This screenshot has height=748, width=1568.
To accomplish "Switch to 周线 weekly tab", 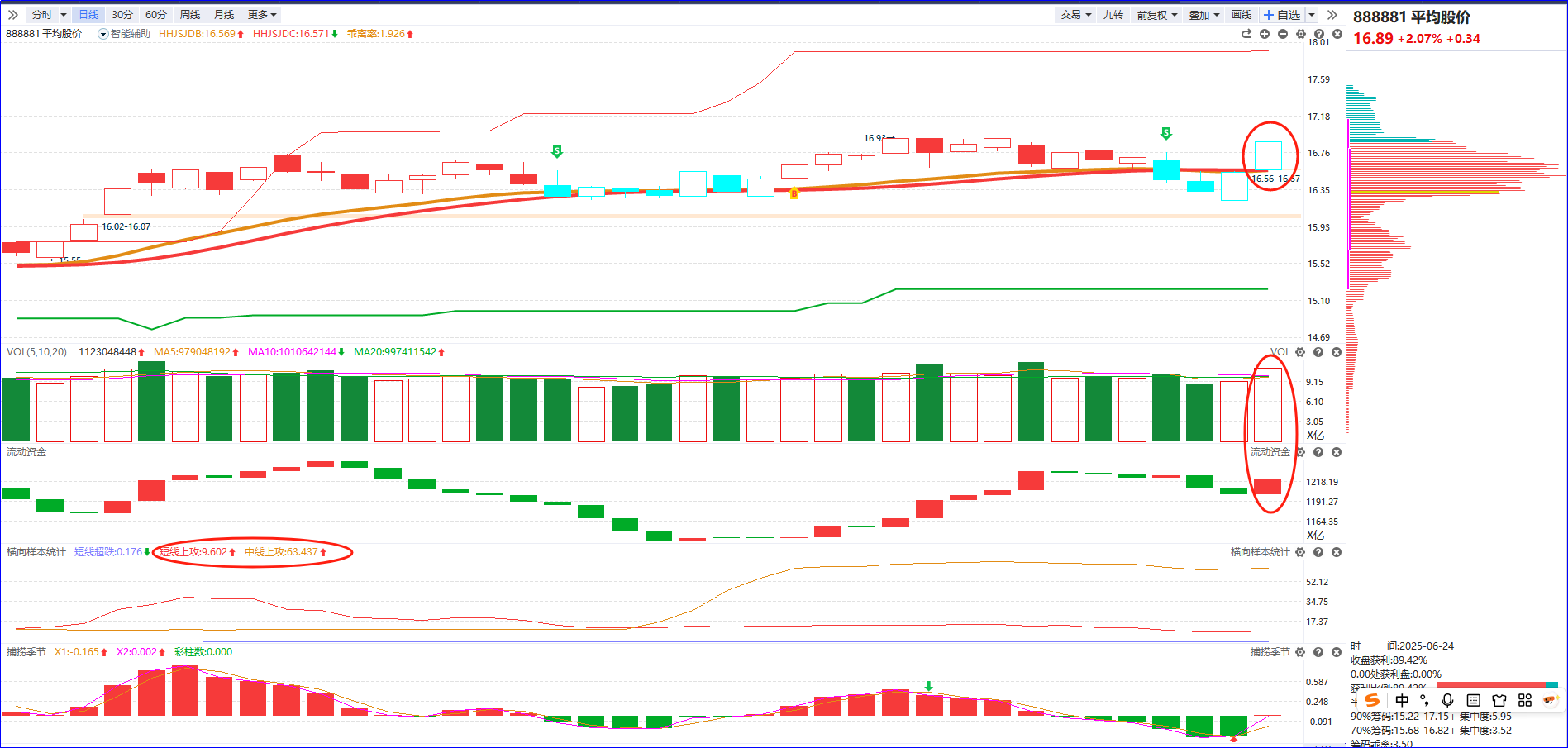I will (x=190, y=15).
